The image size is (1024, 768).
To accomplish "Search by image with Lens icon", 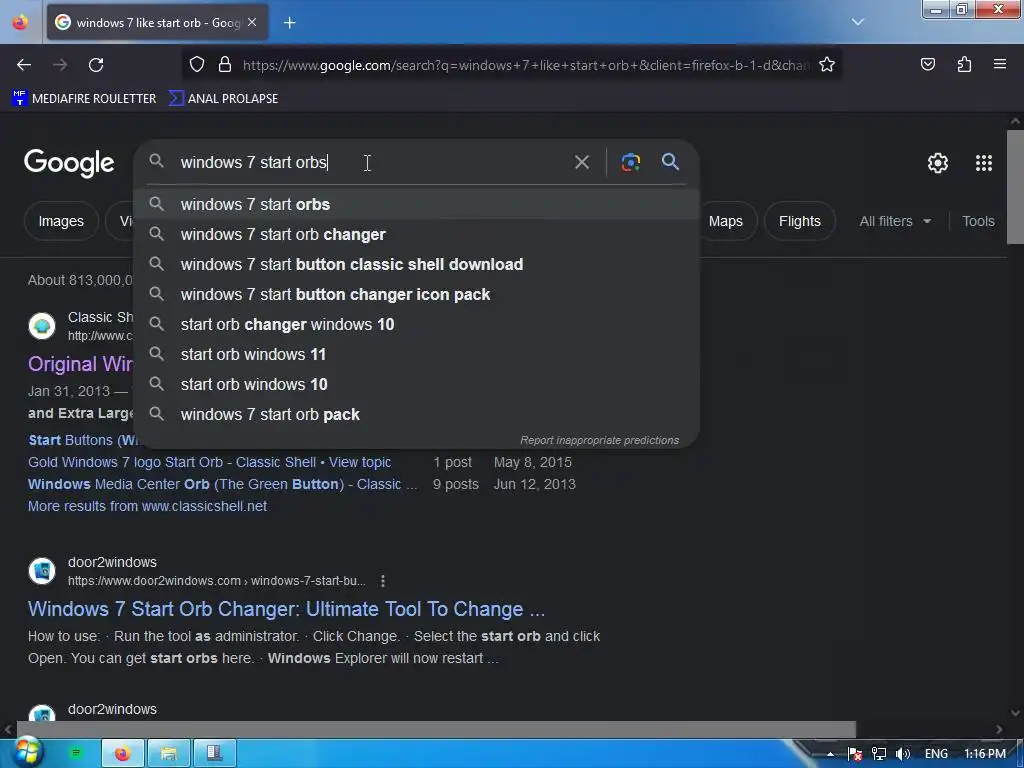I will coord(630,162).
